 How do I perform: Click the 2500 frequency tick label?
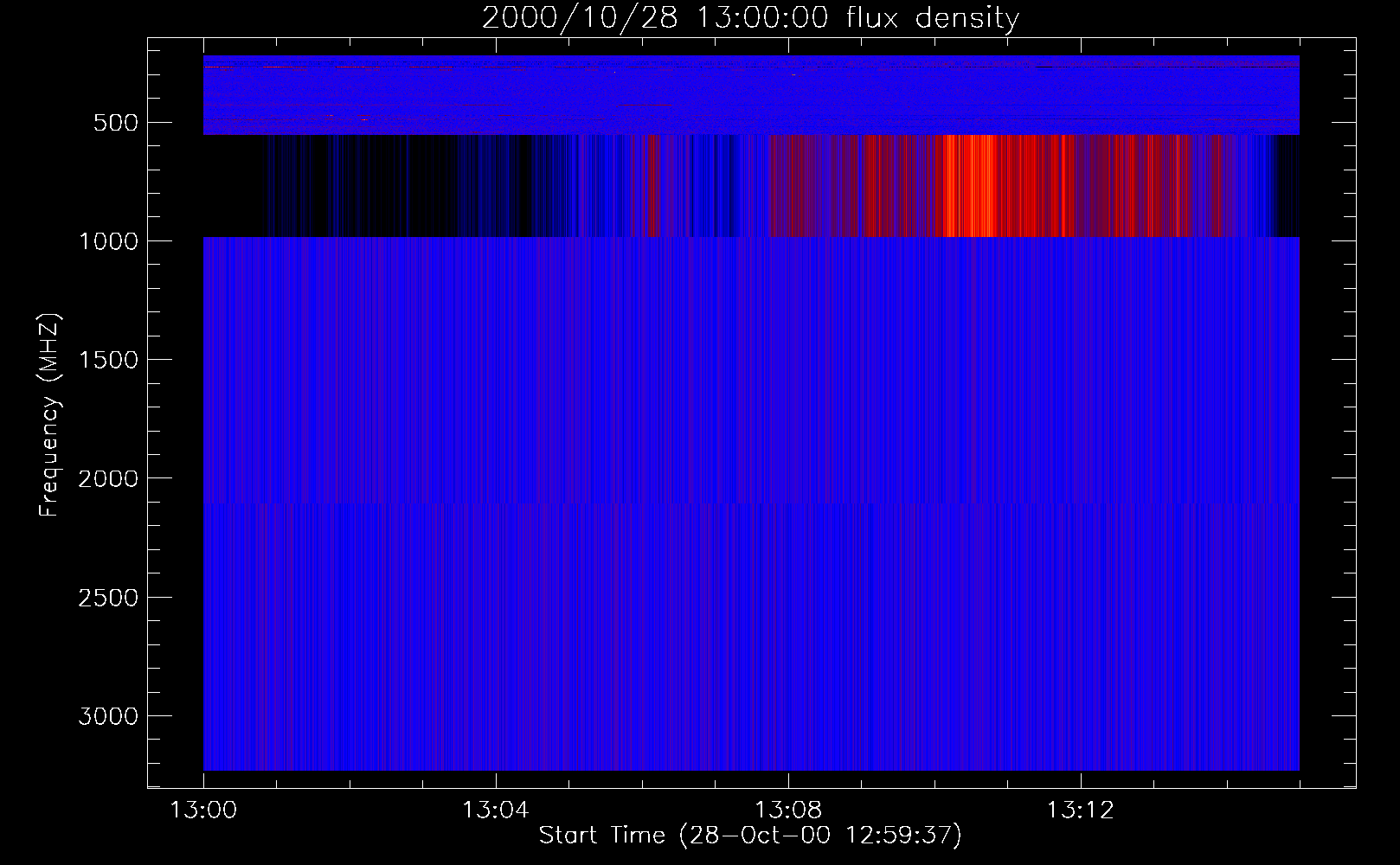tap(108, 598)
